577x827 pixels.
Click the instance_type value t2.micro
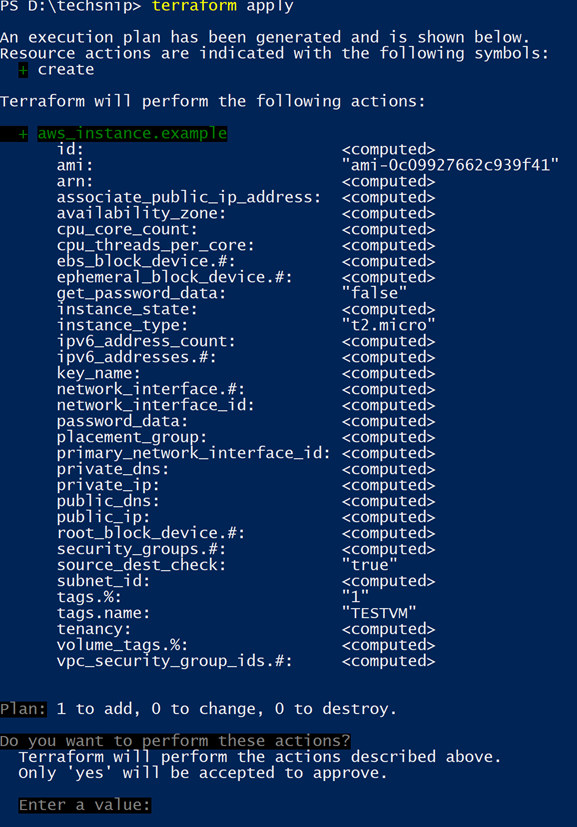388,325
